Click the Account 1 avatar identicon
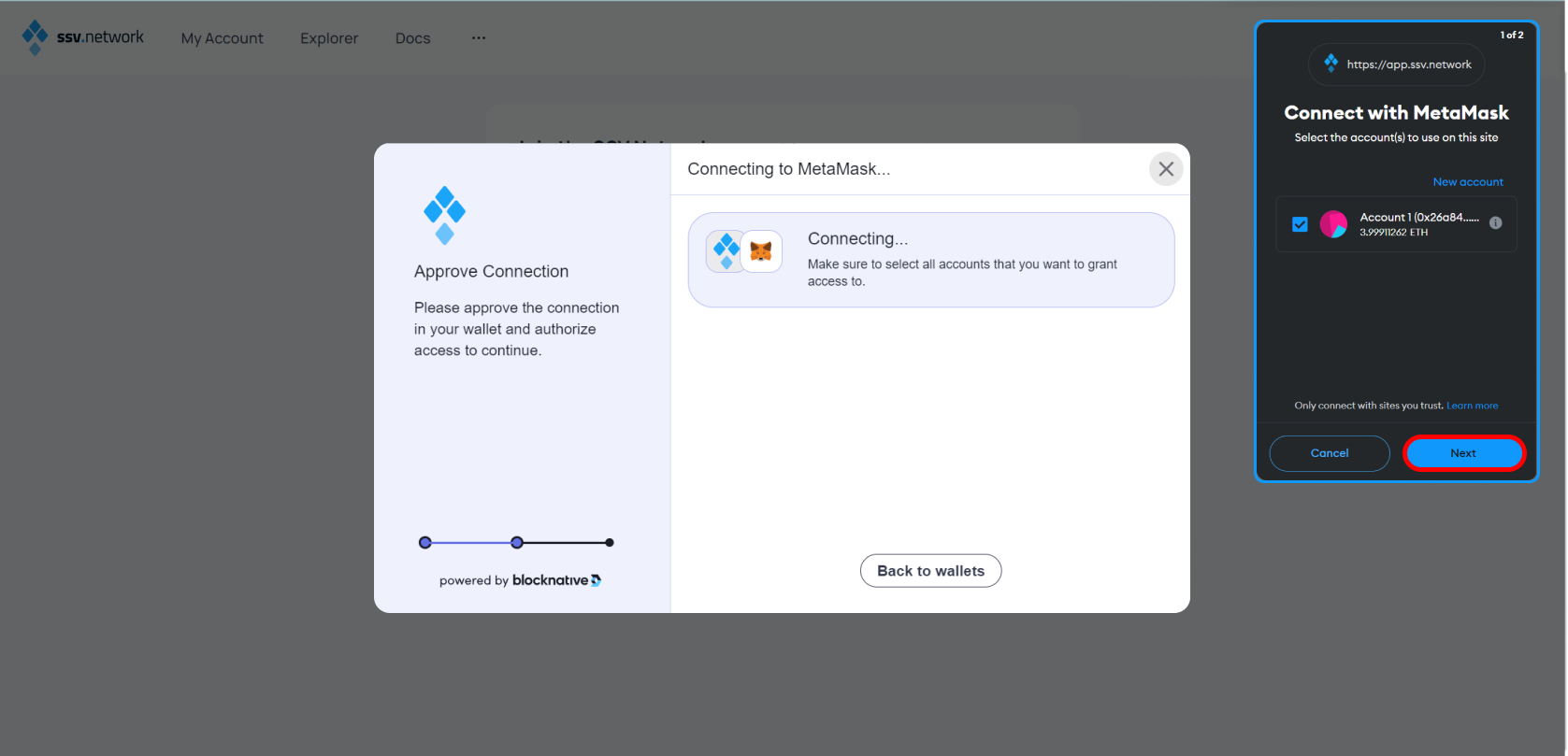This screenshot has height=756, width=1568. pyautogui.click(x=1333, y=224)
